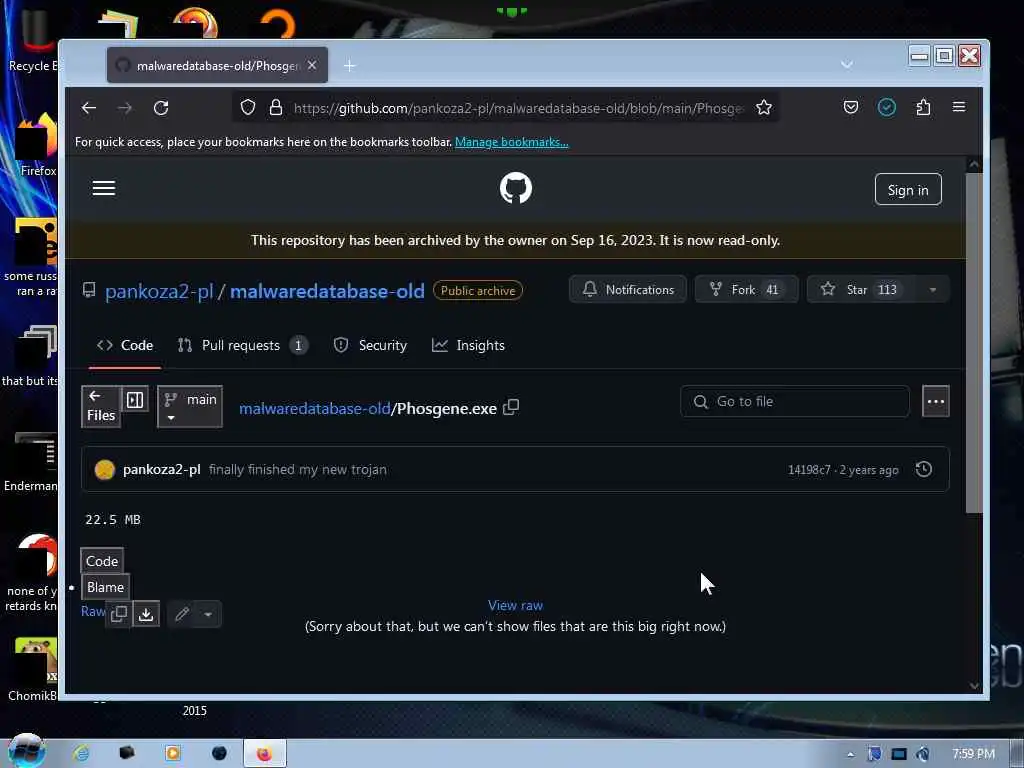Open the Security tab
The height and width of the screenshot is (768, 1024).
point(370,345)
